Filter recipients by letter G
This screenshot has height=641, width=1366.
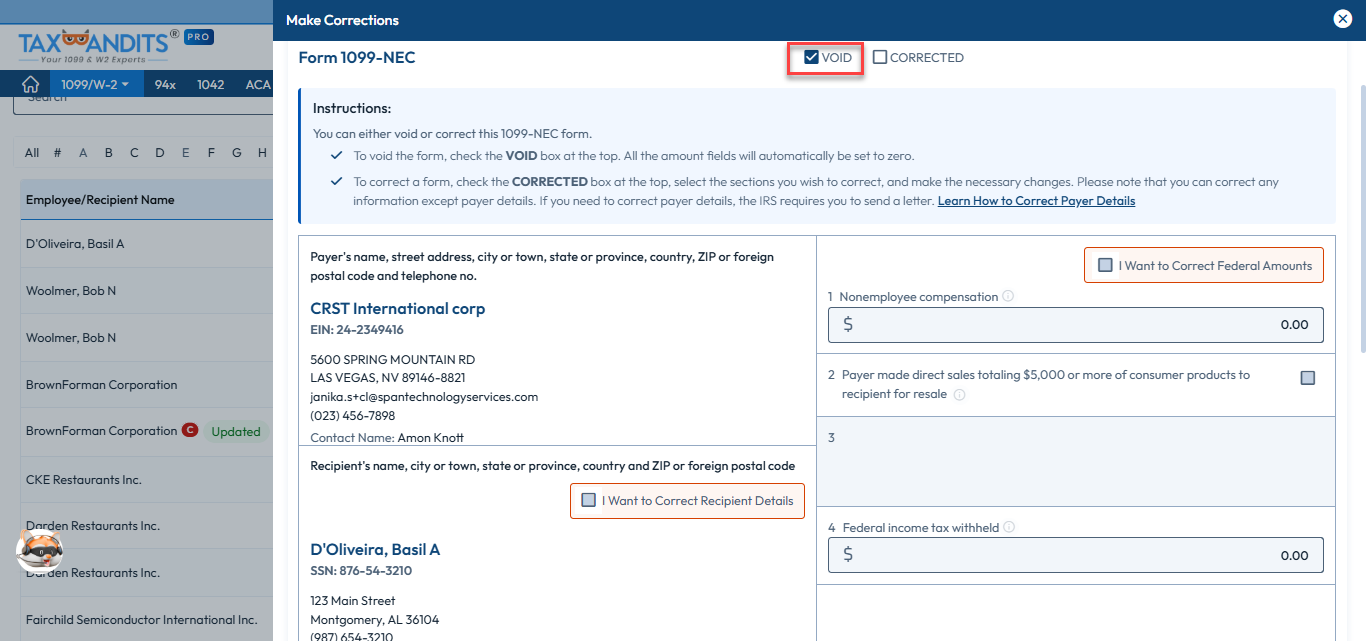coord(237,153)
